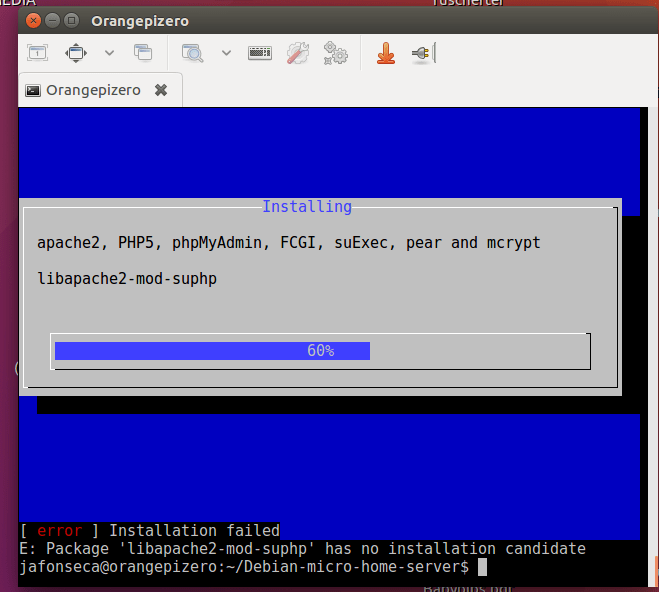Click the Orangepizero window title bar text
Image resolution: width=659 pixels, height=592 pixels.
tap(140, 21)
